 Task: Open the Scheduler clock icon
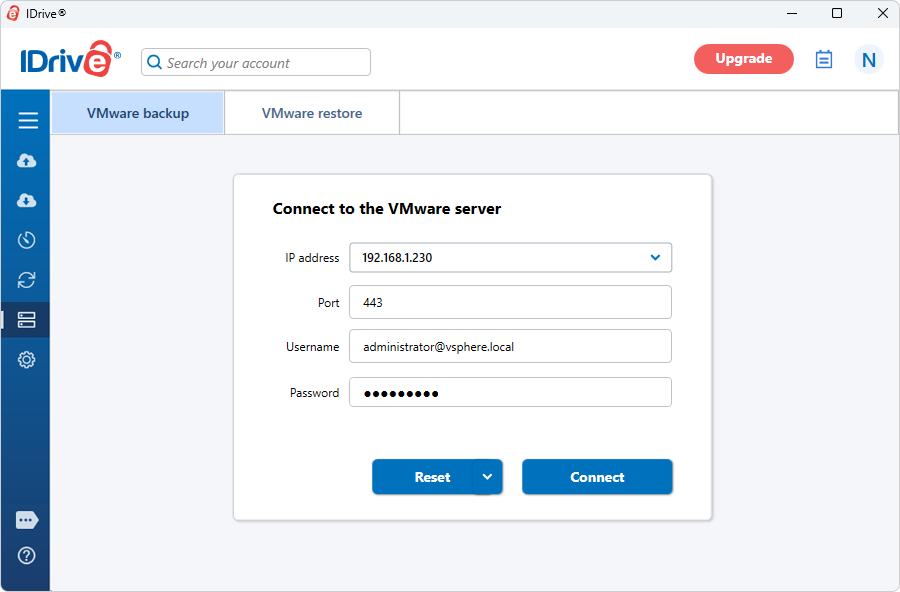click(27, 240)
